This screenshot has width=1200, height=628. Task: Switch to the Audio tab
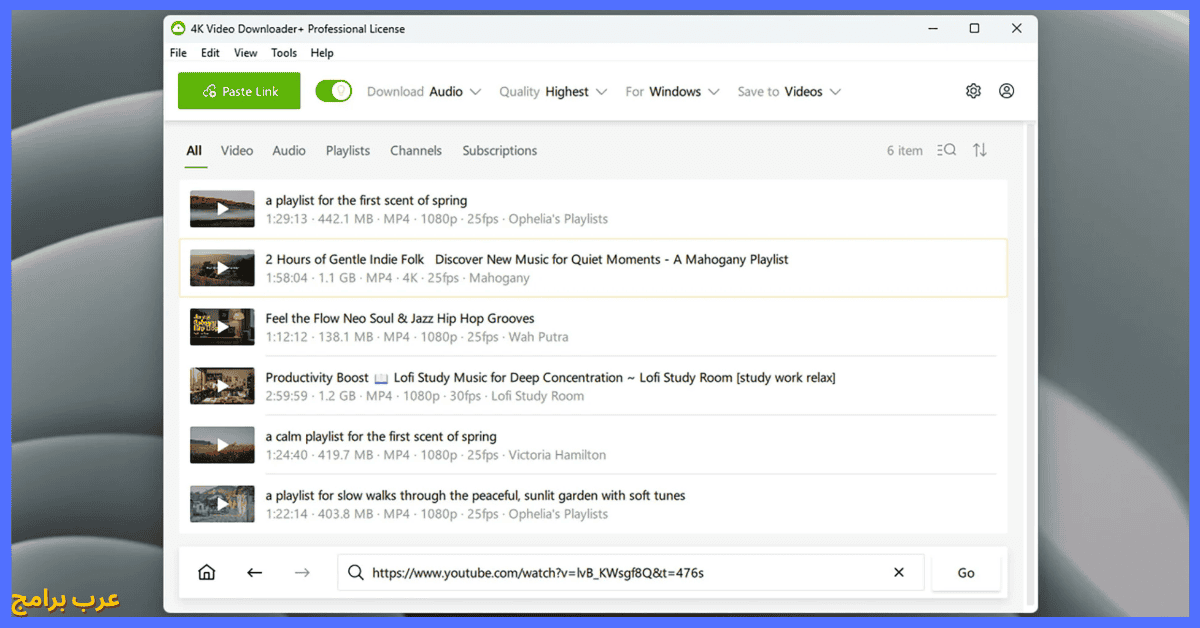click(x=289, y=151)
